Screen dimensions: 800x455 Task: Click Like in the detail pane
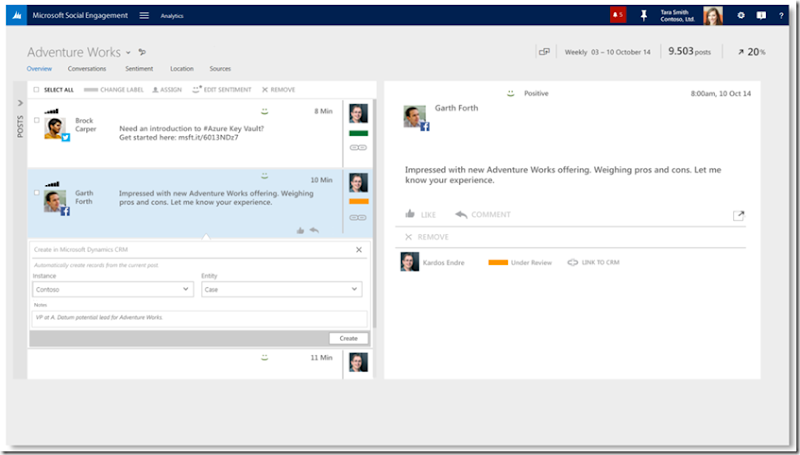(x=420, y=214)
